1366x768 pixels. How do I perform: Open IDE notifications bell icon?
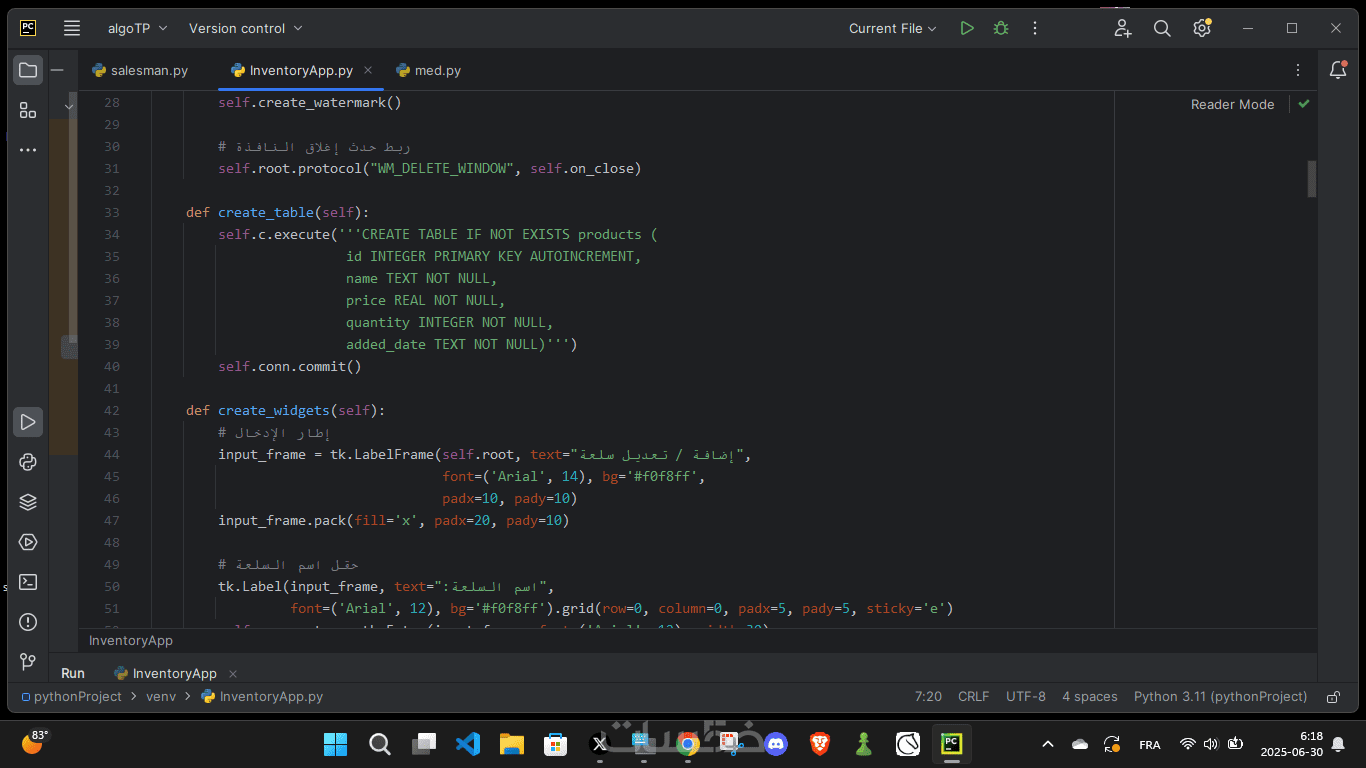pyautogui.click(x=1337, y=70)
